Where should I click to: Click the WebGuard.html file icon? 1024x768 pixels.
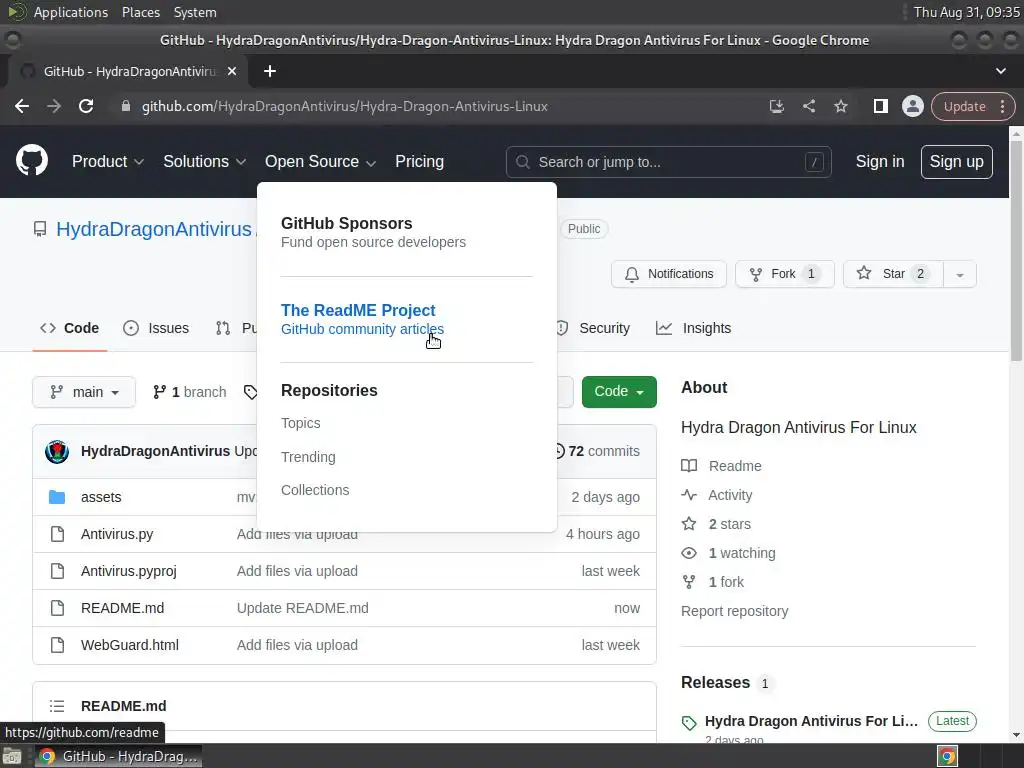pos(57,645)
